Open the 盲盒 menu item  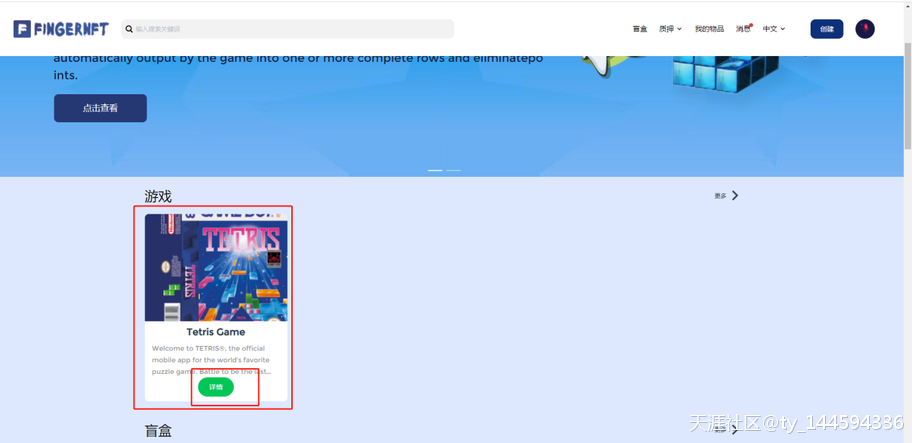640,29
